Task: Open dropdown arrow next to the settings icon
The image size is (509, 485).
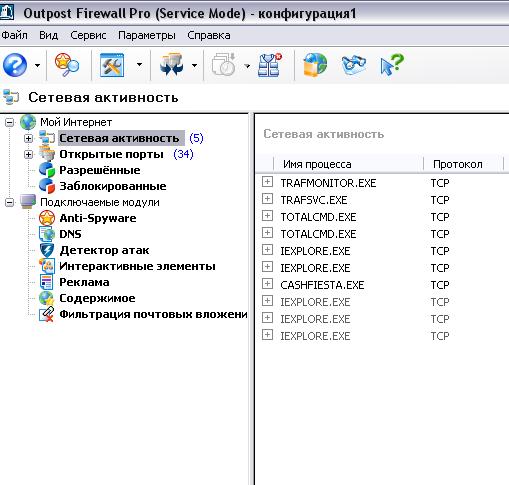Action: pyautogui.click(x=139, y=65)
